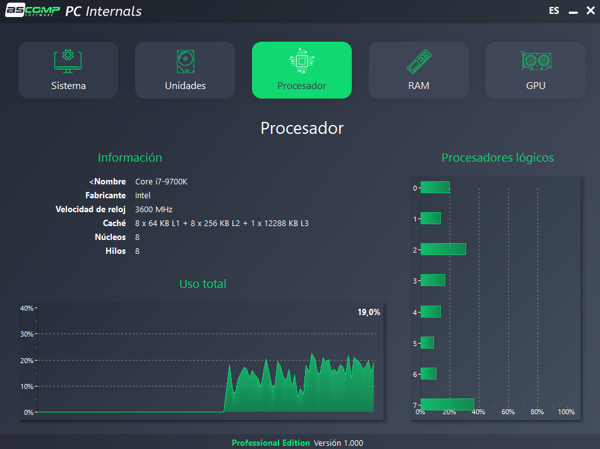Image resolution: width=600 pixels, height=449 pixels.
Task: Open the RAM tab
Action: tap(419, 70)
